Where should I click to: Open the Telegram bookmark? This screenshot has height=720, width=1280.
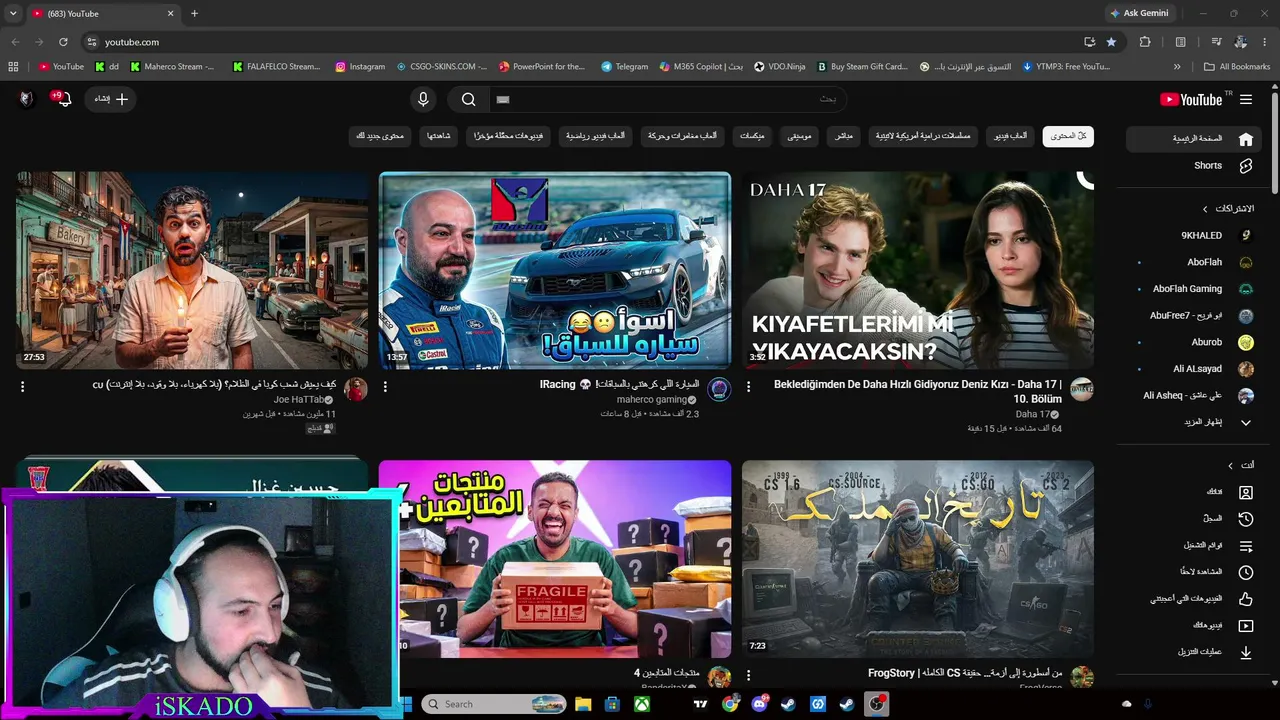624,67
